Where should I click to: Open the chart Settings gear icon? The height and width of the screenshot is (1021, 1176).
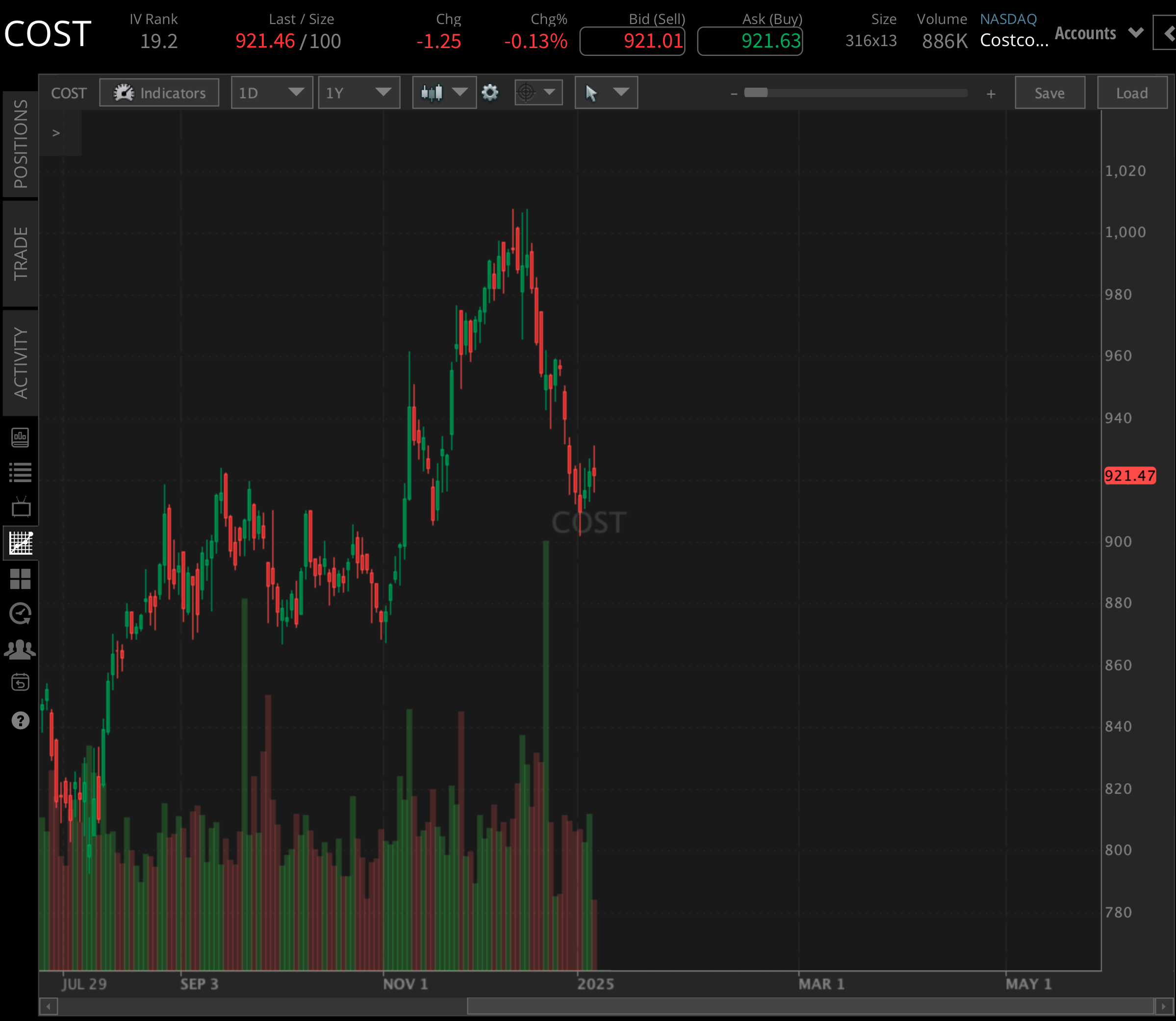click(490, 92)
